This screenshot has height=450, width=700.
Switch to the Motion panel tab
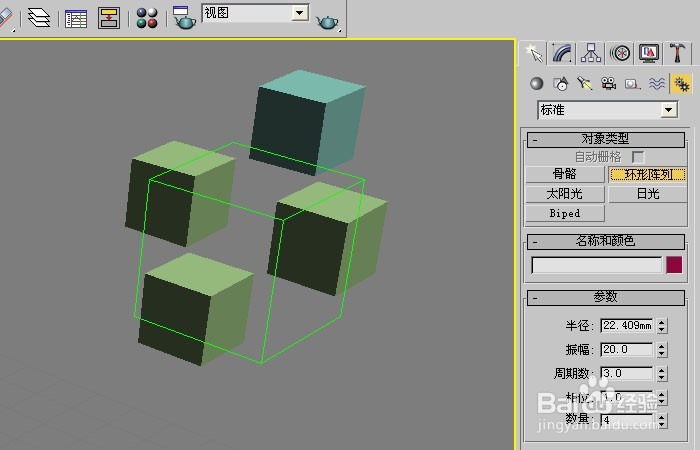[620, 53]
